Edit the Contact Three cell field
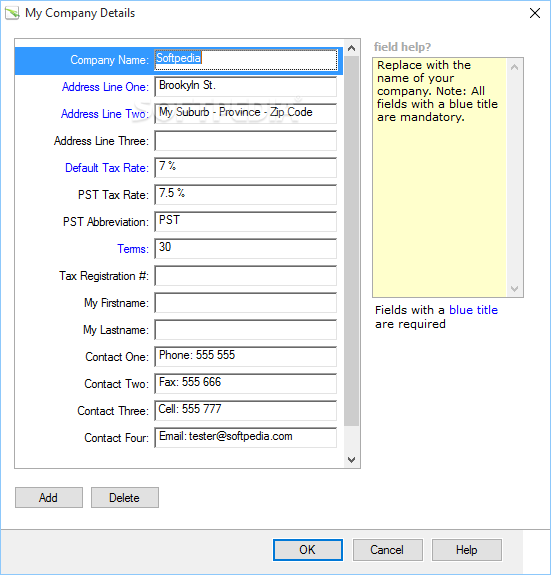The width and height of the screenshot is (551, 575). pyautogui.click(x=246, y=411)
